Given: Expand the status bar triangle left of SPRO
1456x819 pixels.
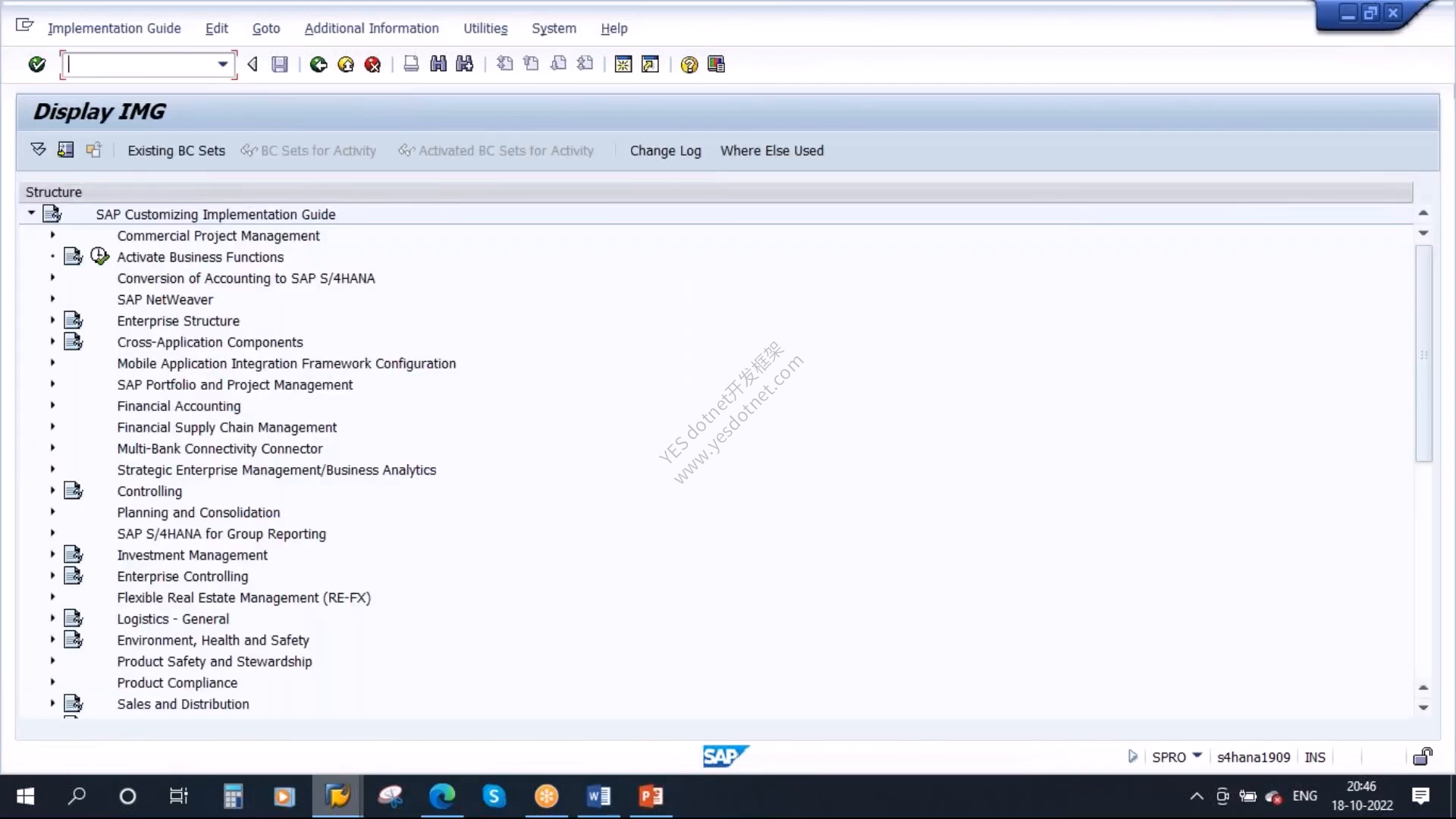Looking at the screenshot, I should coord(1132,756).
